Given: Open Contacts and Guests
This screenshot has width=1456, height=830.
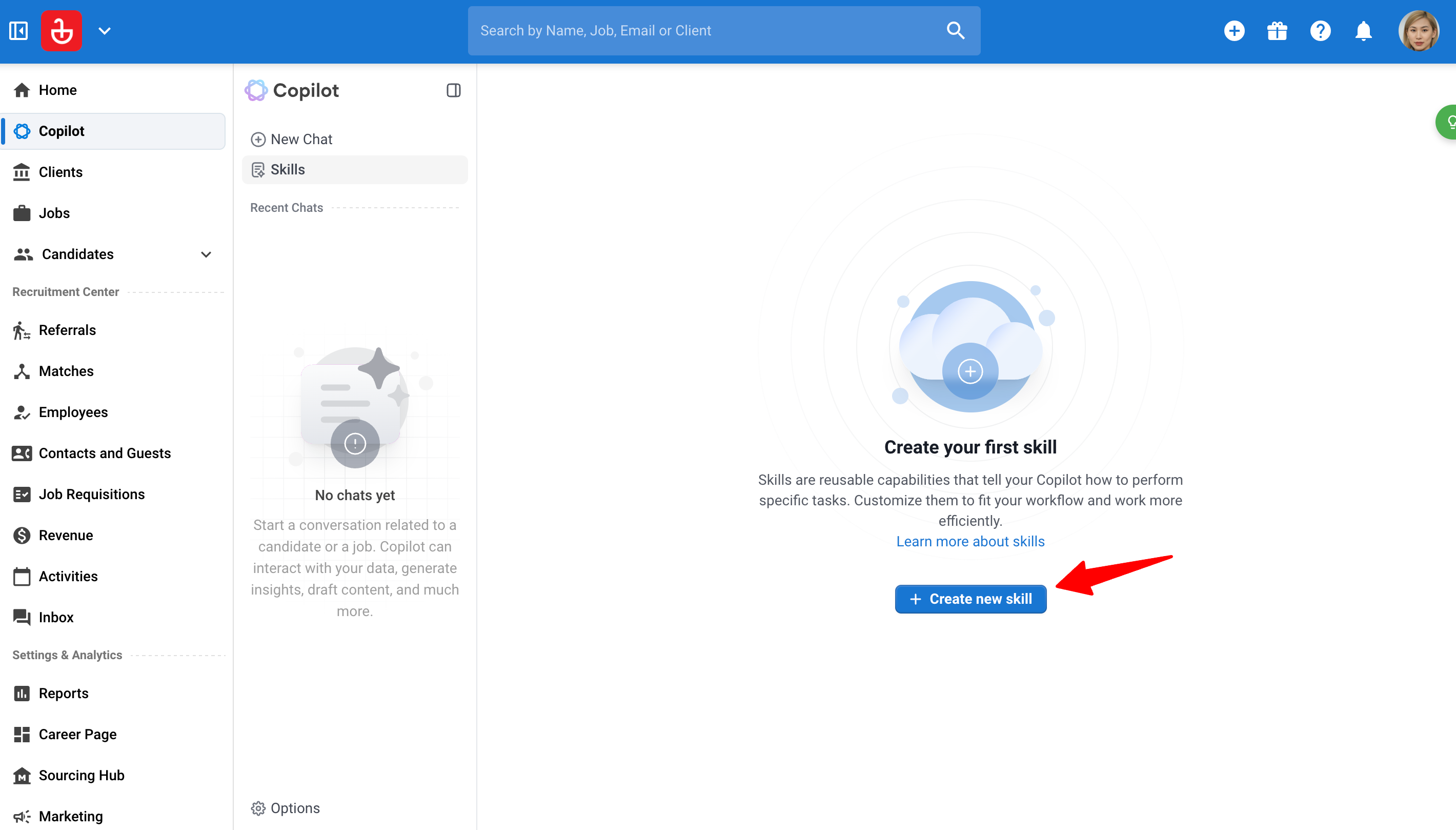Looking at the screenshot, I should (114, 453).
